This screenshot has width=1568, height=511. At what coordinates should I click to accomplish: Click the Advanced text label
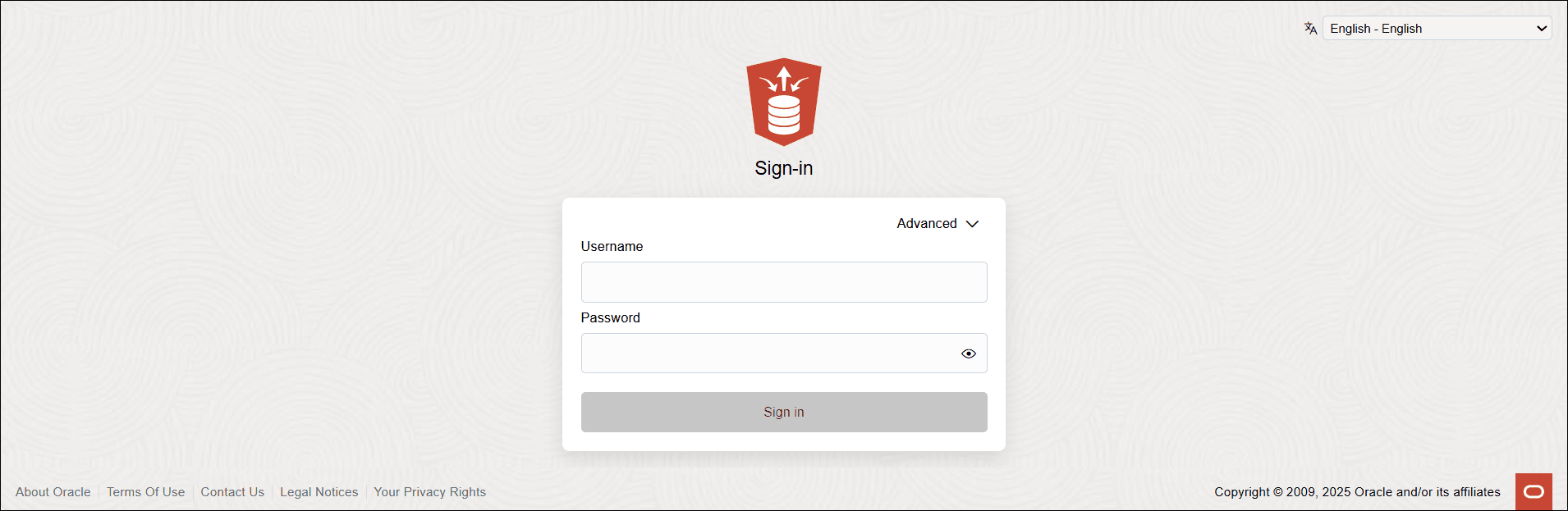927,223
